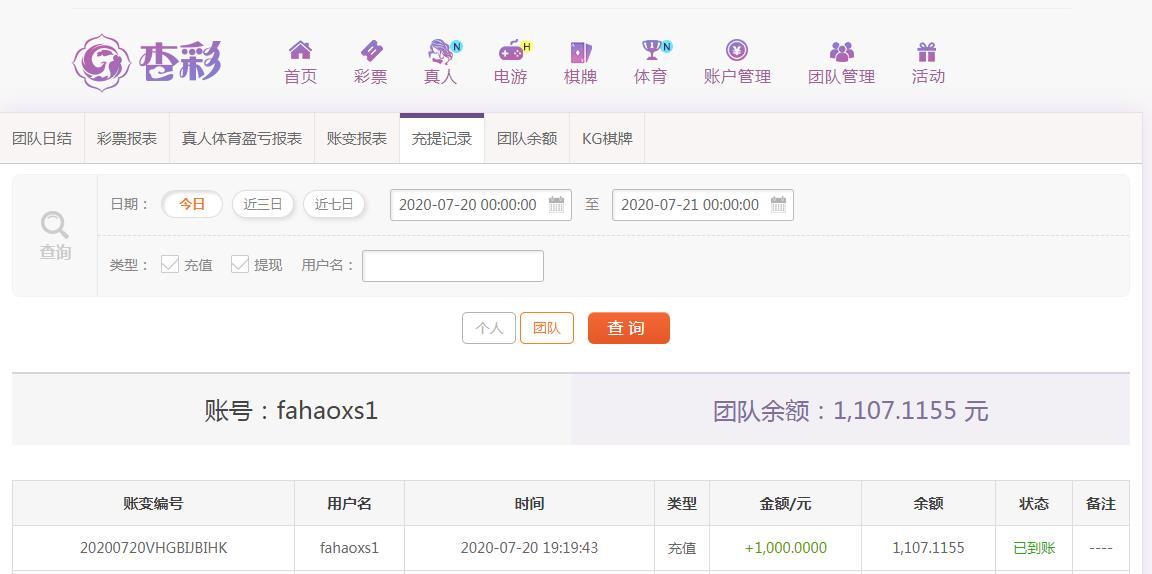Open the KG棋牌 tab
Screen dimensions: 1152x574
tap(607, 139)
